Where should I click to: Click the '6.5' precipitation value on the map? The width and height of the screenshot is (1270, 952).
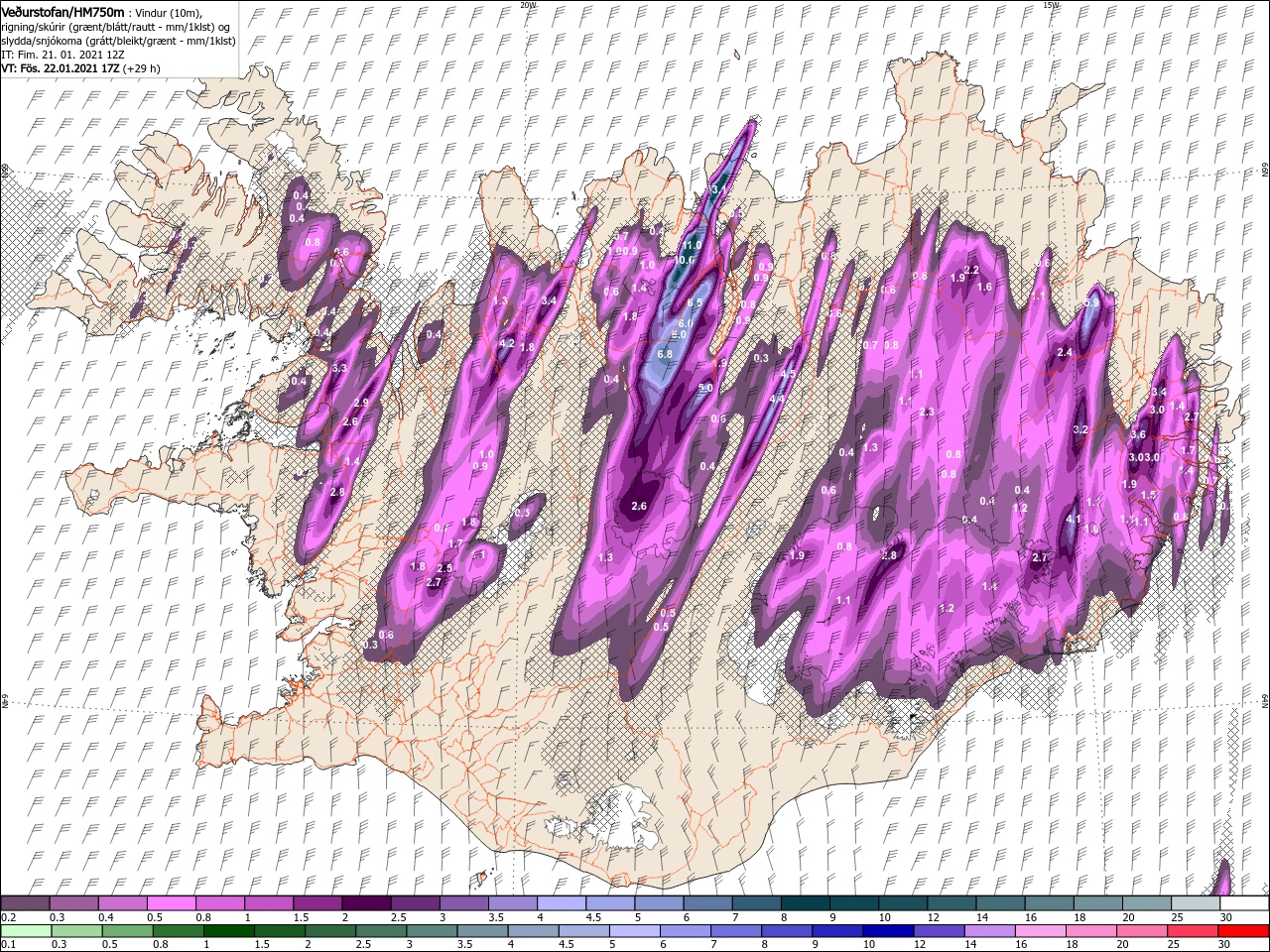(x=695, y=303)
